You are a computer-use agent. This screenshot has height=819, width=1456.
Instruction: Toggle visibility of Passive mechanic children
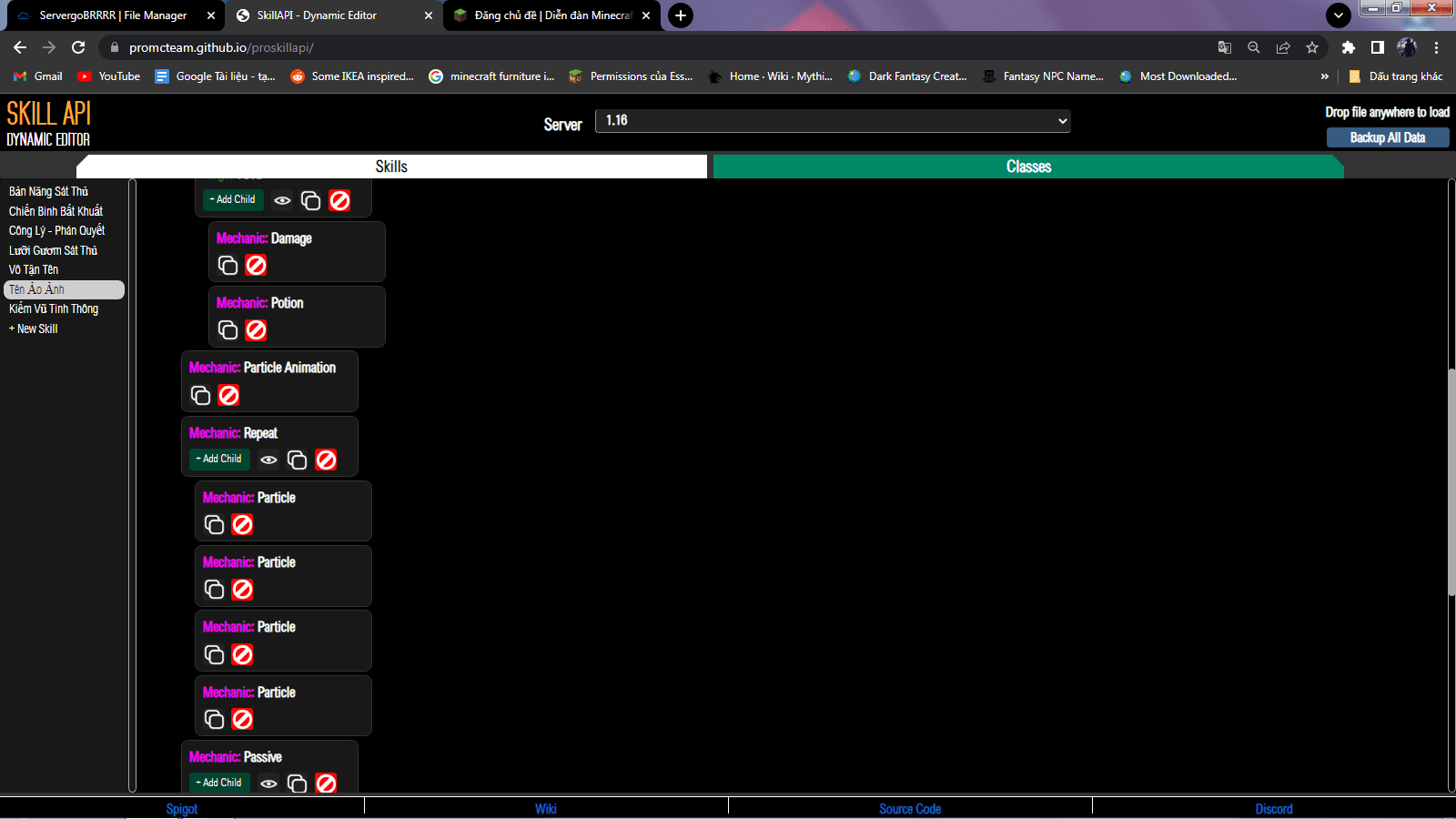268,784
